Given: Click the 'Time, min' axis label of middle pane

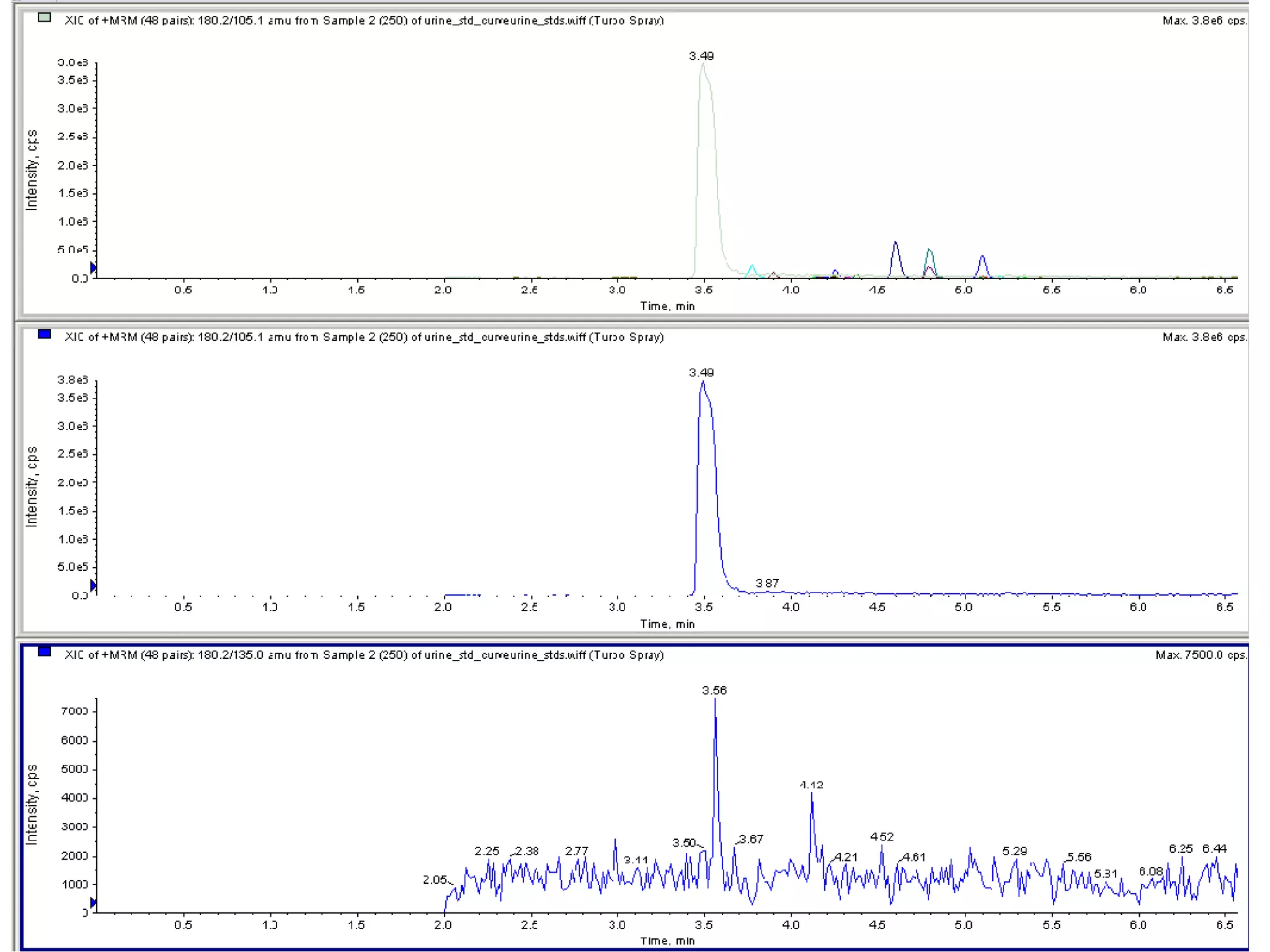Looking at the screenshot, I should [x=667, y=624].
